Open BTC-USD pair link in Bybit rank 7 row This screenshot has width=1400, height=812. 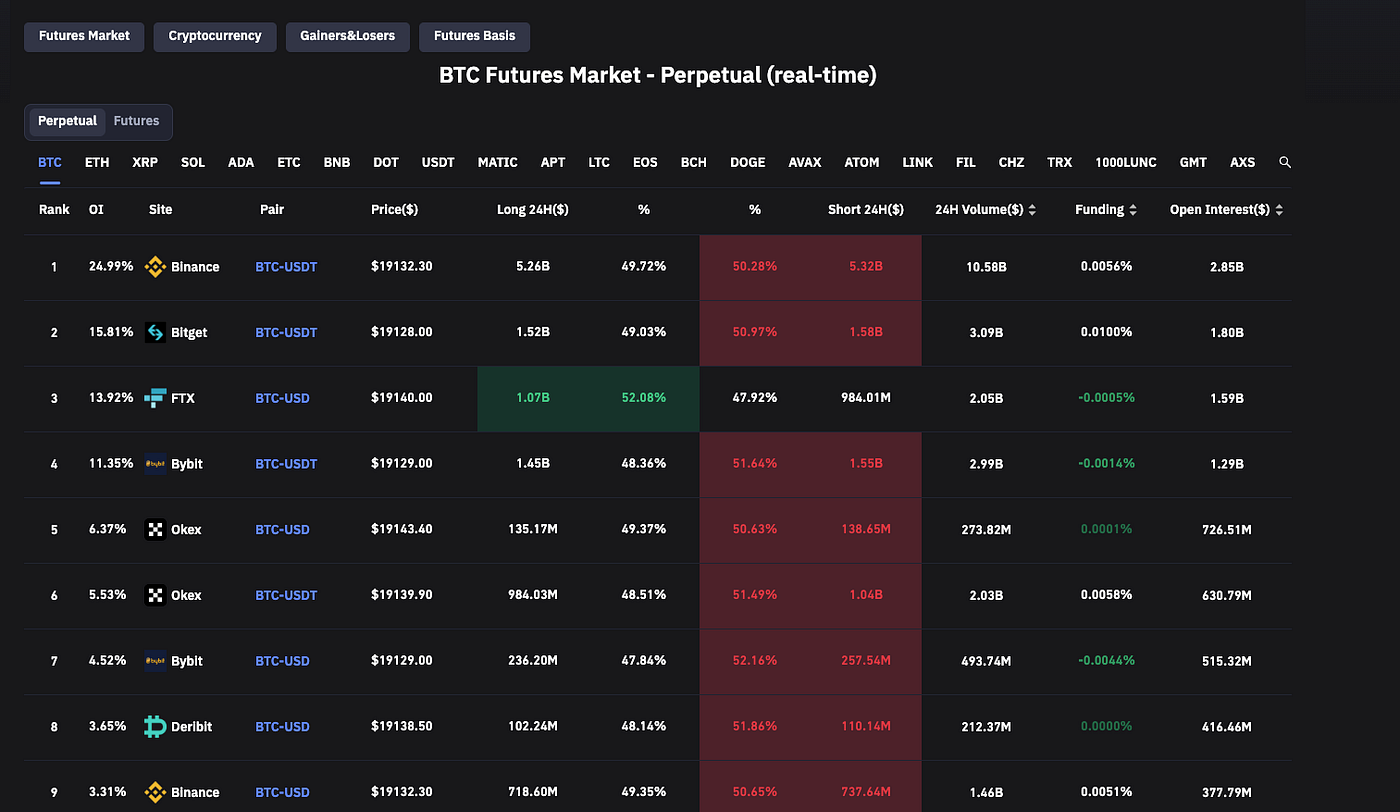pos(283,661)
